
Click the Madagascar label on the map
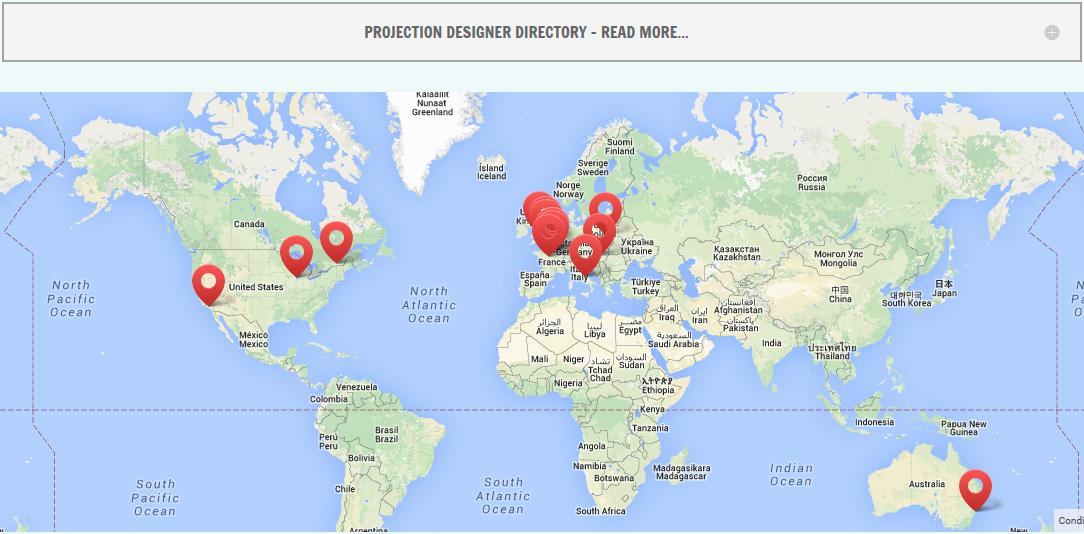[x=682, y=472]
